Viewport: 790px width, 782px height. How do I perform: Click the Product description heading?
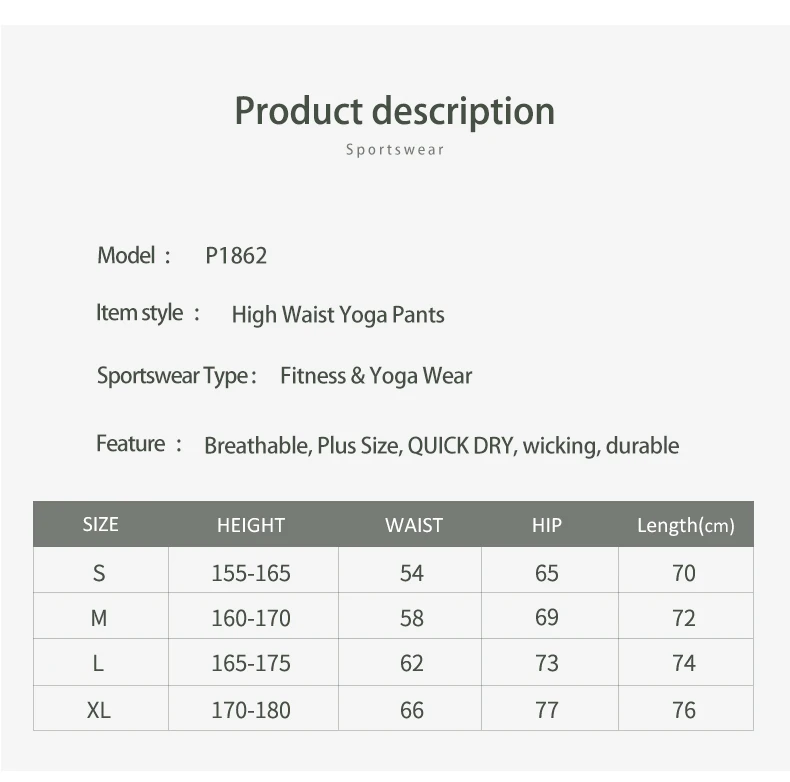[x=394, y=111]
